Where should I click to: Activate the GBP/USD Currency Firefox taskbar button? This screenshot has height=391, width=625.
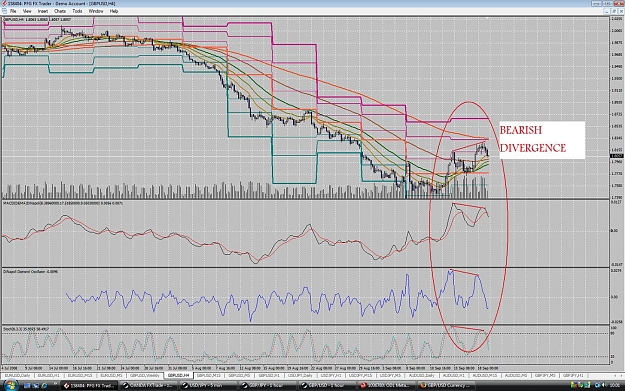(446, 385)
